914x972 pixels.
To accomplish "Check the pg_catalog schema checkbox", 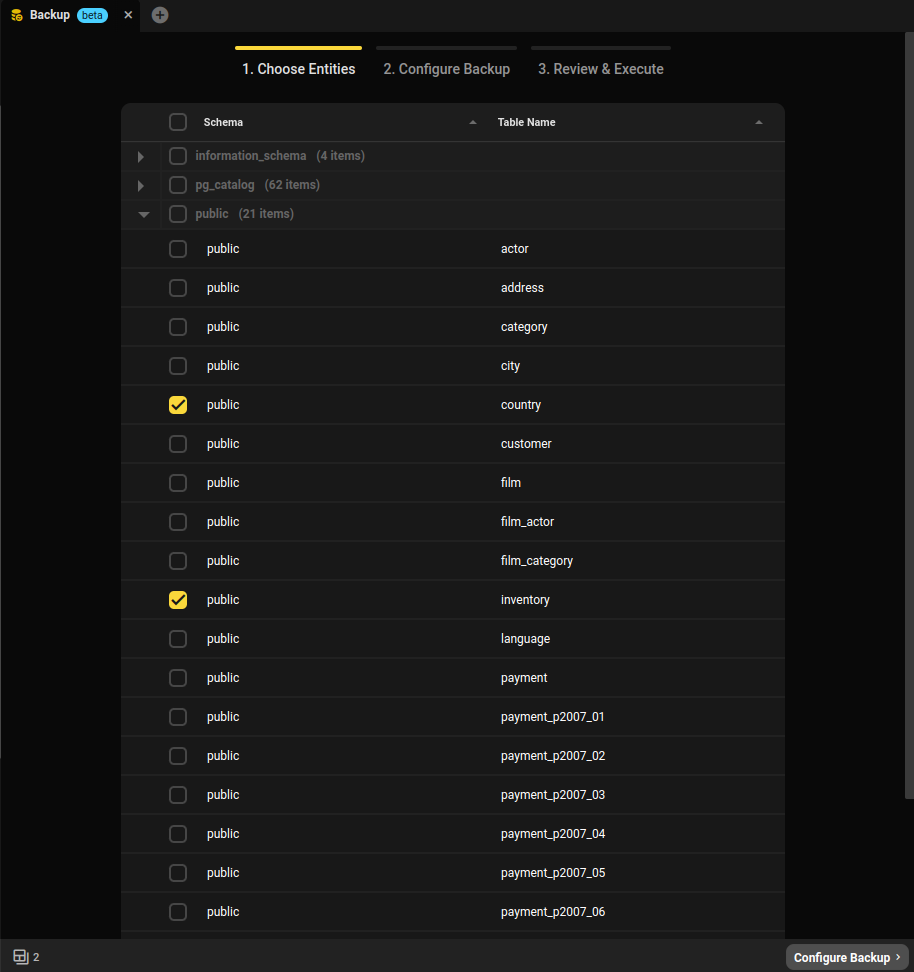I will [177, 184].
